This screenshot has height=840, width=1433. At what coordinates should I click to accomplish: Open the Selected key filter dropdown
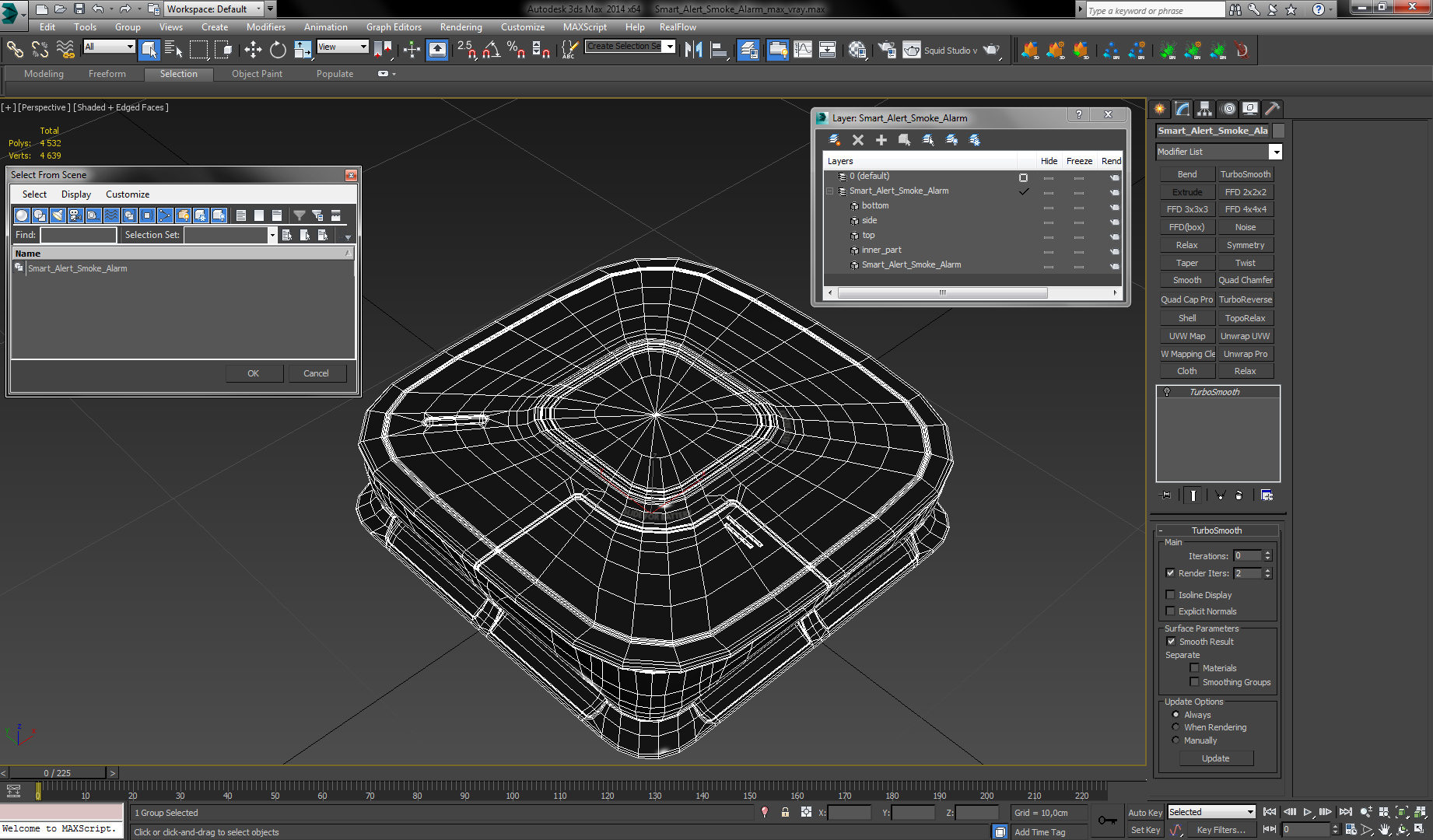[1250, 812]
